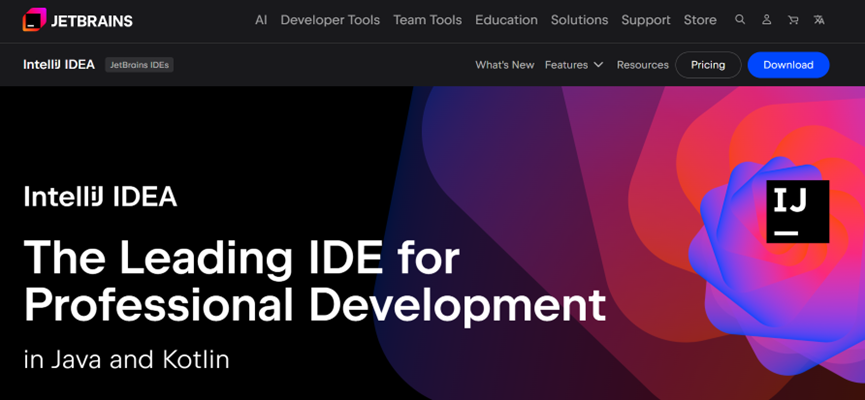
Task: Click 'in Java and Kotlin' text
Action: tap(126, 360)
